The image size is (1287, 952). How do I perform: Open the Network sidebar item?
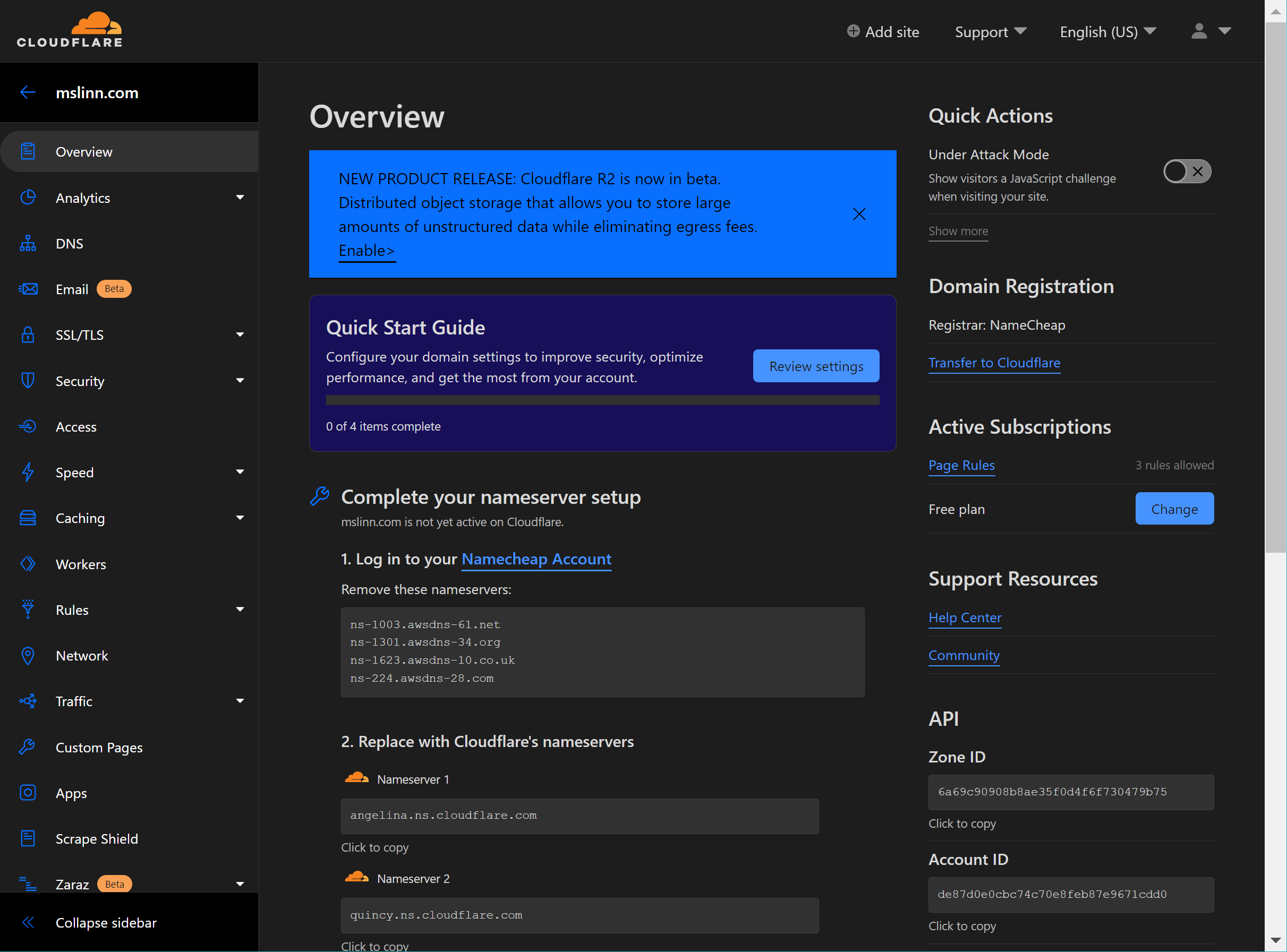tap(82, 656)
